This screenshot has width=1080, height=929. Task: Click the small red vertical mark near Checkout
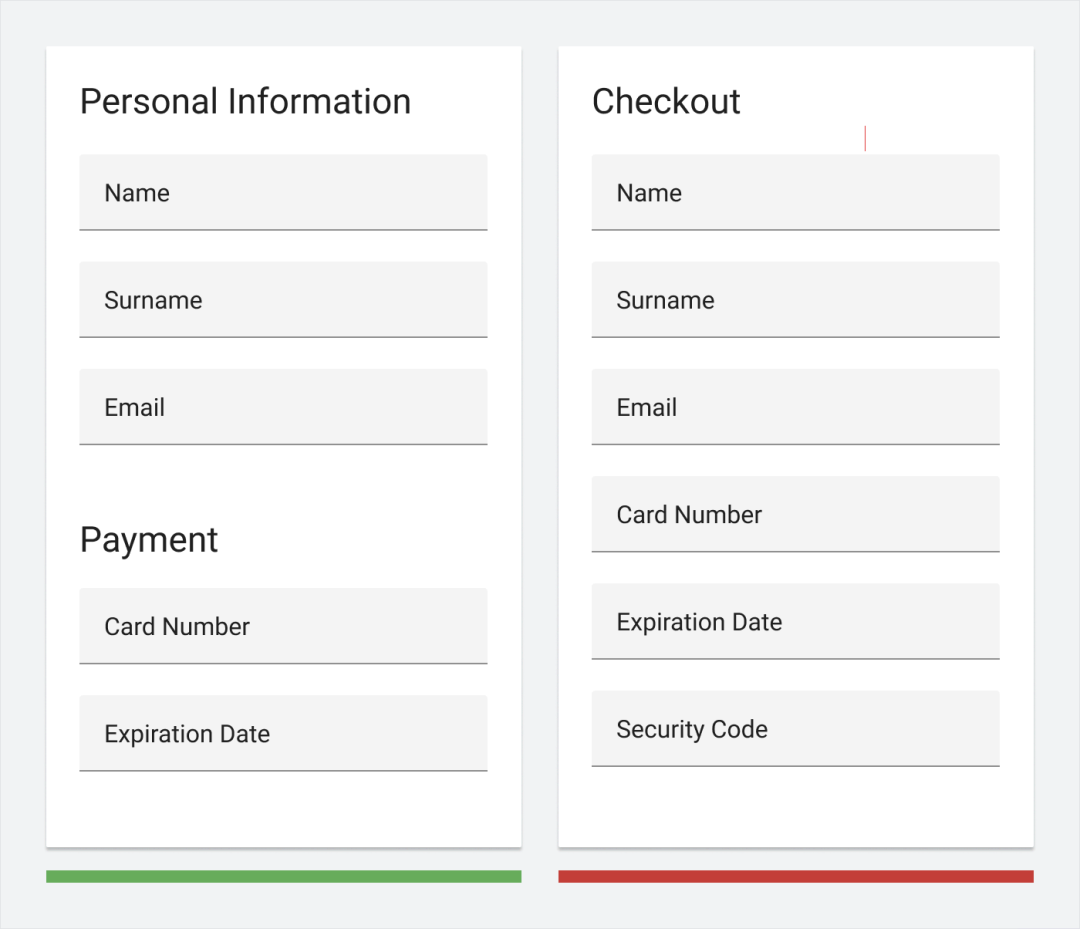click(865, 139)
